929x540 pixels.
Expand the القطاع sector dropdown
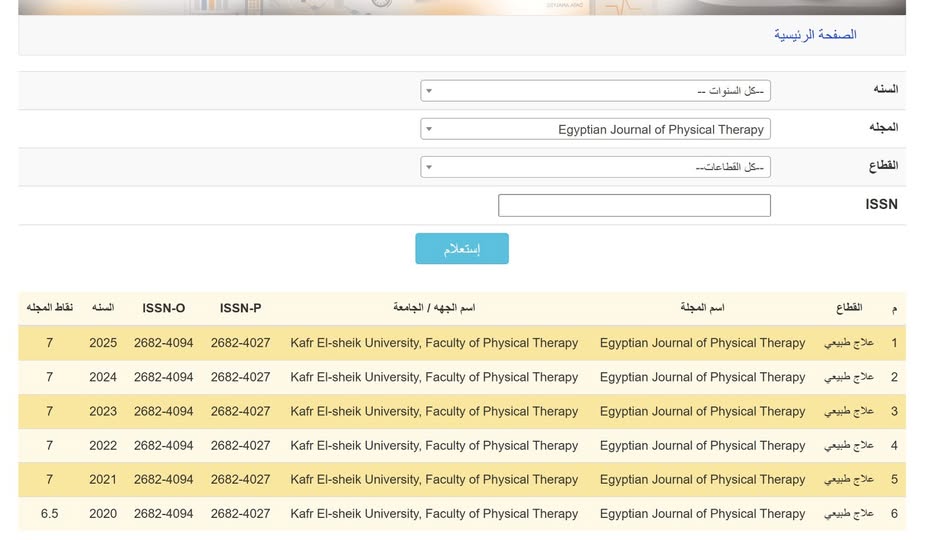pos(595,167)
